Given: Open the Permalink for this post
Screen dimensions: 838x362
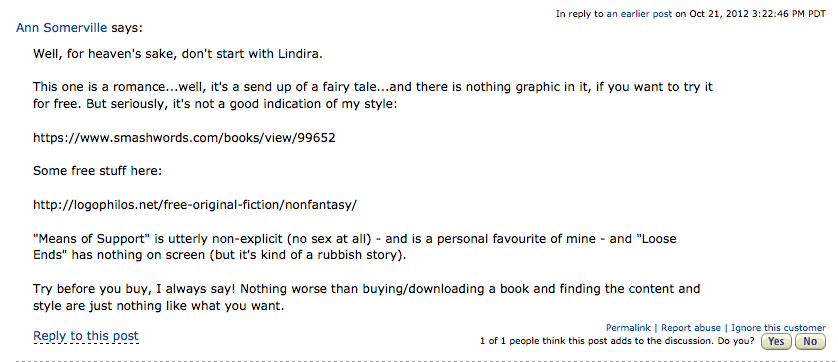Looking at the screenshot, I should click(628, 328).
